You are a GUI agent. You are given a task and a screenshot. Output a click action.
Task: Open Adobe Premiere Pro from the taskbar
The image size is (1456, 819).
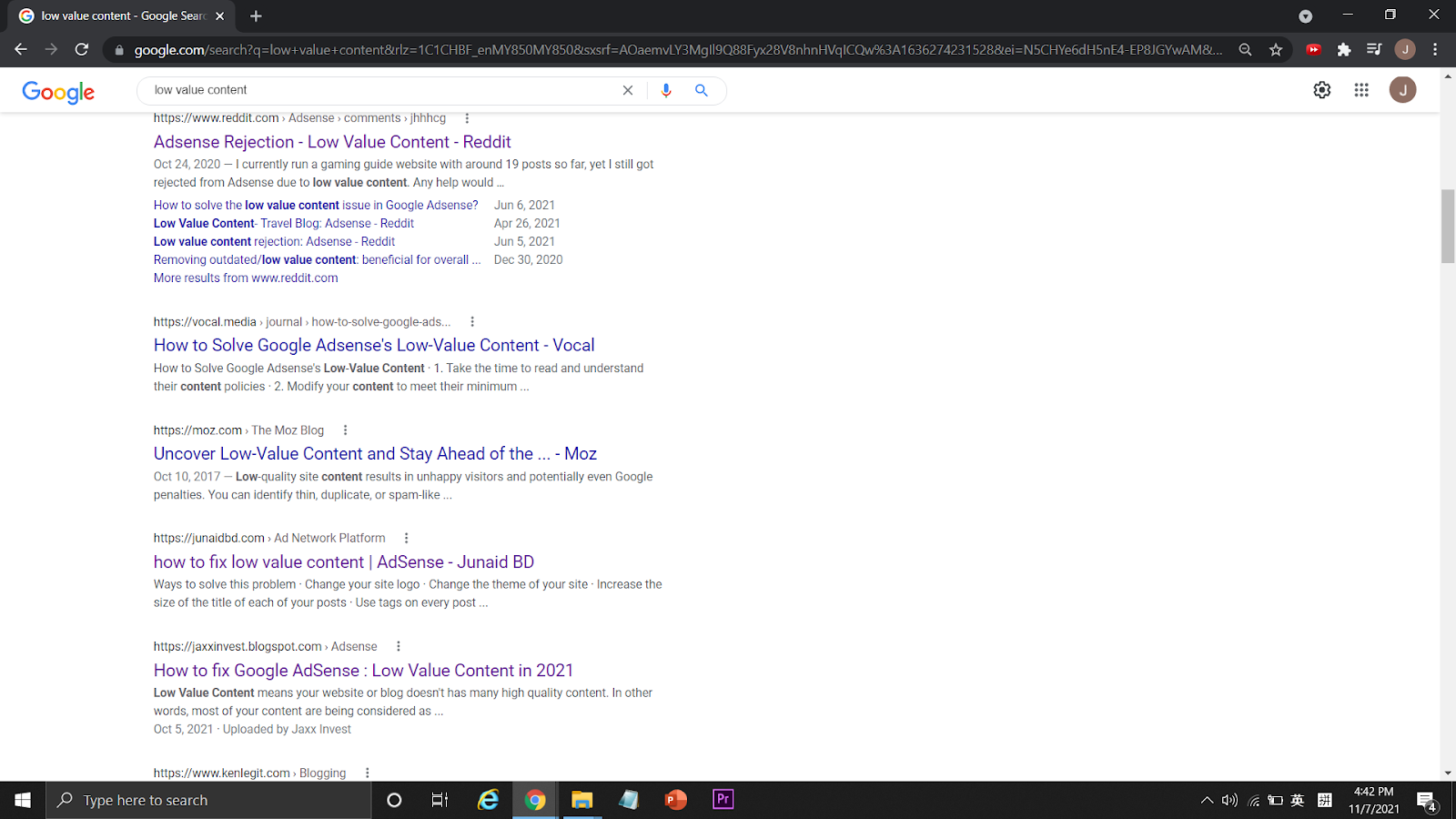(x=723, y=800)
